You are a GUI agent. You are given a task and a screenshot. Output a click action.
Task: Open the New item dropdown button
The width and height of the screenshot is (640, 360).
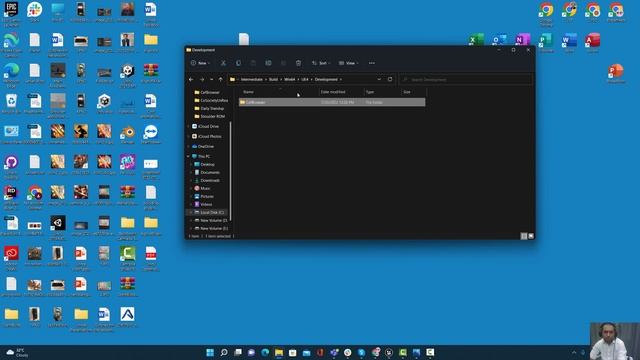(x=200, y=63)
